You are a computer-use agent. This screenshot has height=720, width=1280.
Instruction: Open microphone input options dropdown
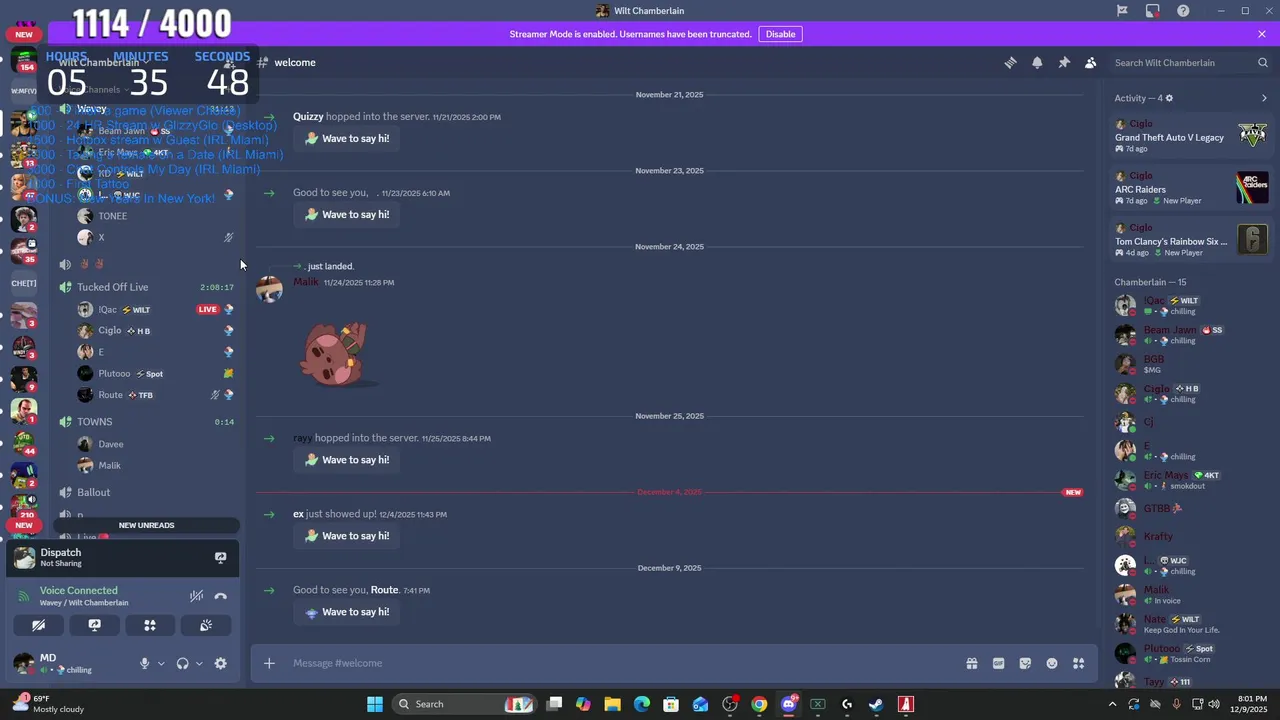[x=161, y=663]
